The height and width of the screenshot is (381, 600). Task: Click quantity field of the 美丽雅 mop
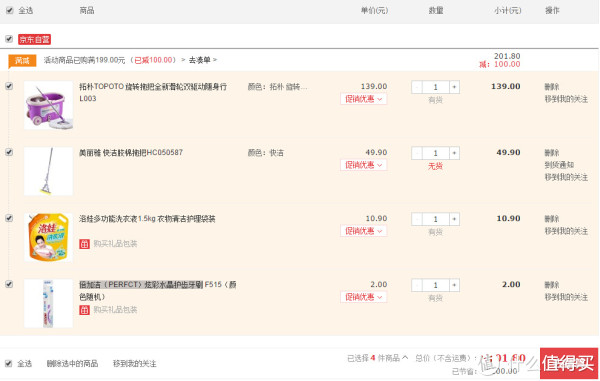435,153
